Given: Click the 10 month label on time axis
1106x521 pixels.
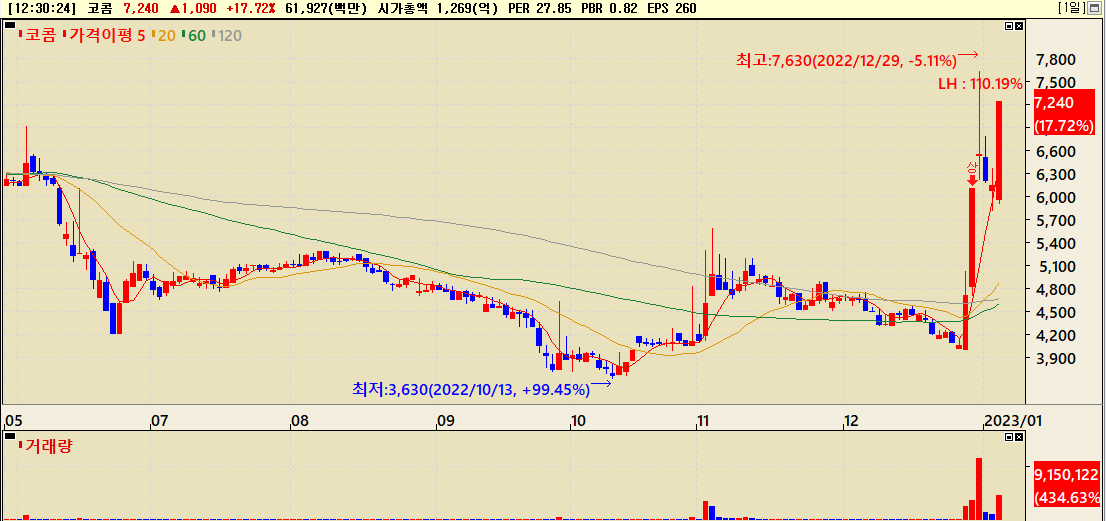Looking at the screenshot, I should tap(578, 422).
